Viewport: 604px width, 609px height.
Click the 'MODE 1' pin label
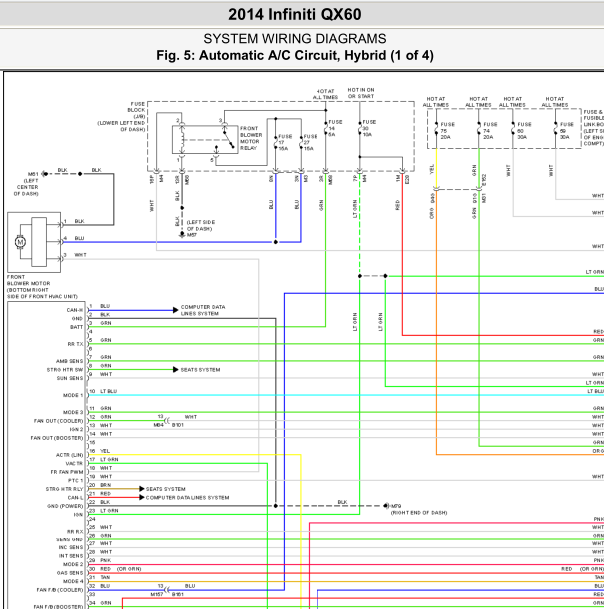[x=73, y=395]
